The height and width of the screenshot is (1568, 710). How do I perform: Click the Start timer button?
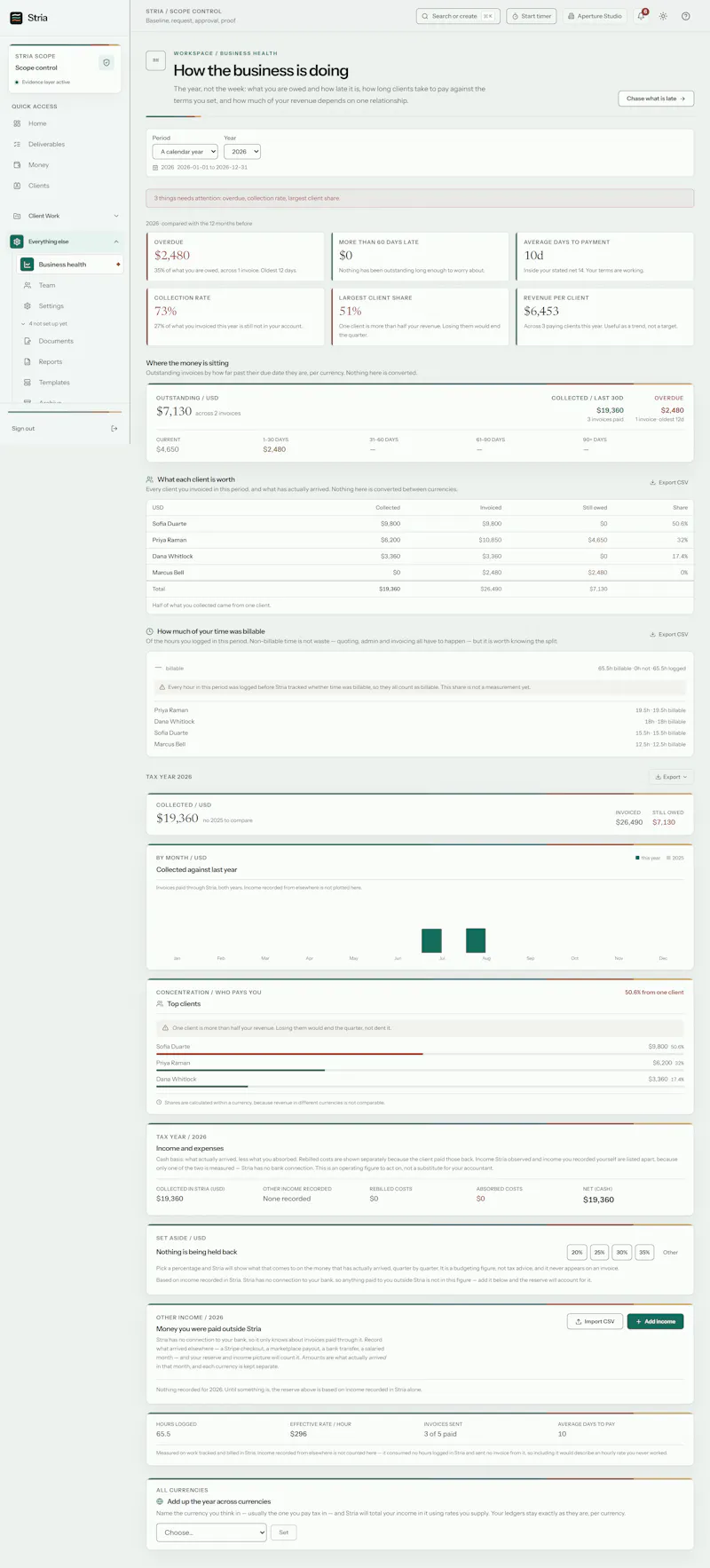tap(532, 16)
